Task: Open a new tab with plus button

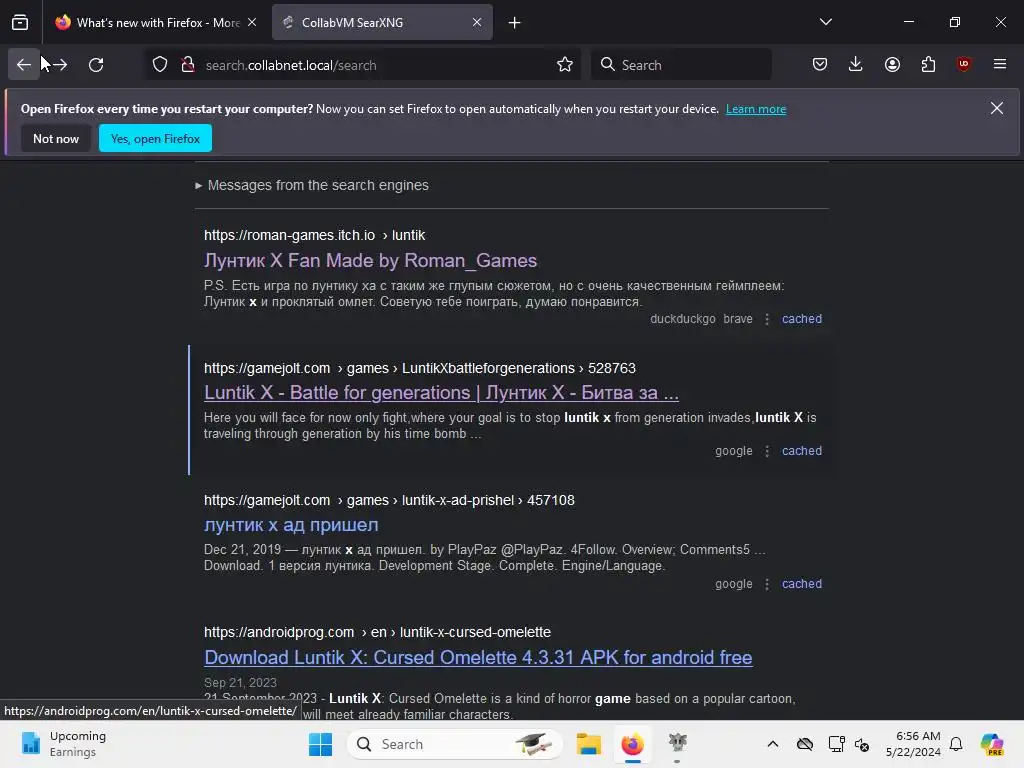Action: point(515,23)
